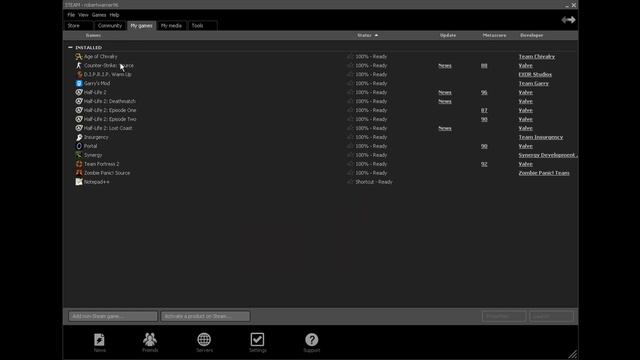Open Metascore 92 link for Team Fortress 2
Image resolution: width=640 pixels, height=360 pixels.
(484, 164)
